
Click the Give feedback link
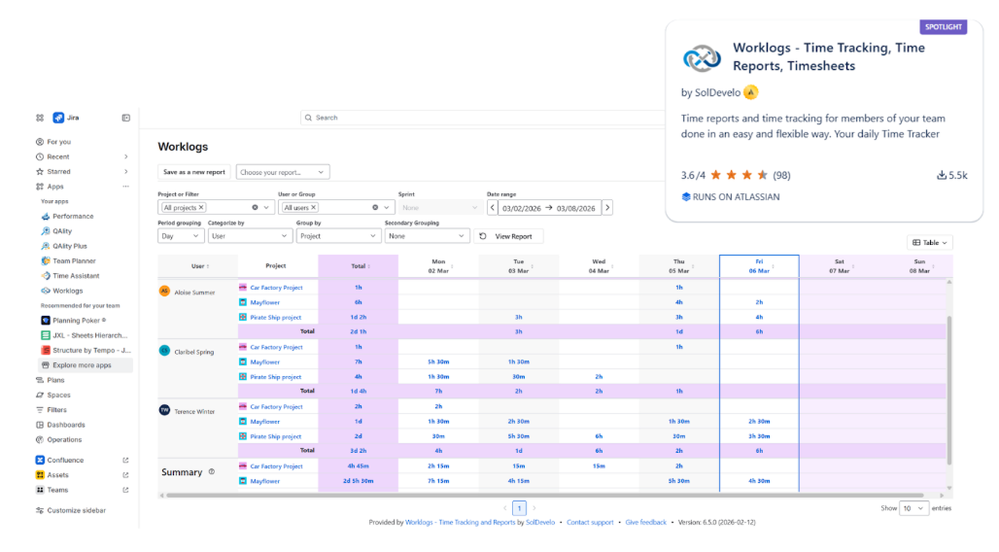[646, 523]
